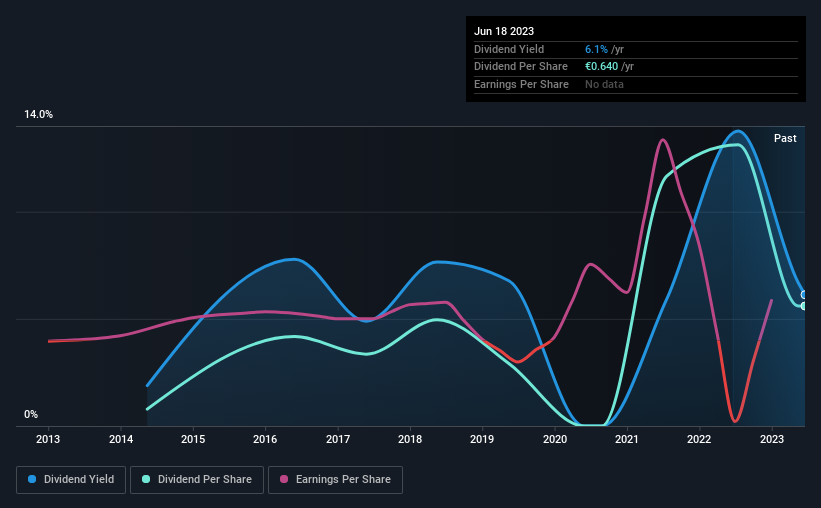Select the 2023 x-axis label

[772, 439]
